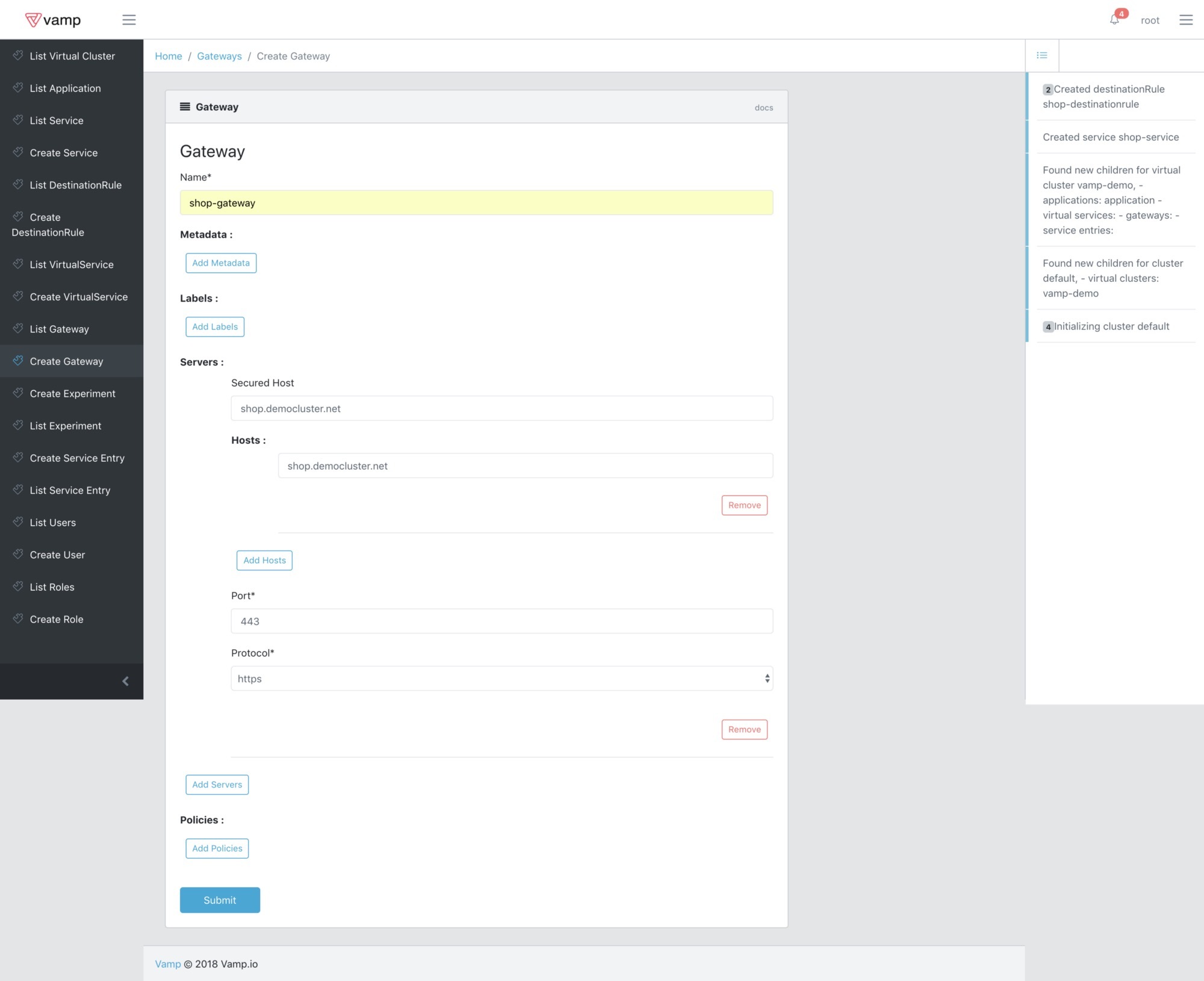The height and width of the screenshot is (981, 1204).
Task: Click the notification bell icon
Action: [x=1114, y=20]
